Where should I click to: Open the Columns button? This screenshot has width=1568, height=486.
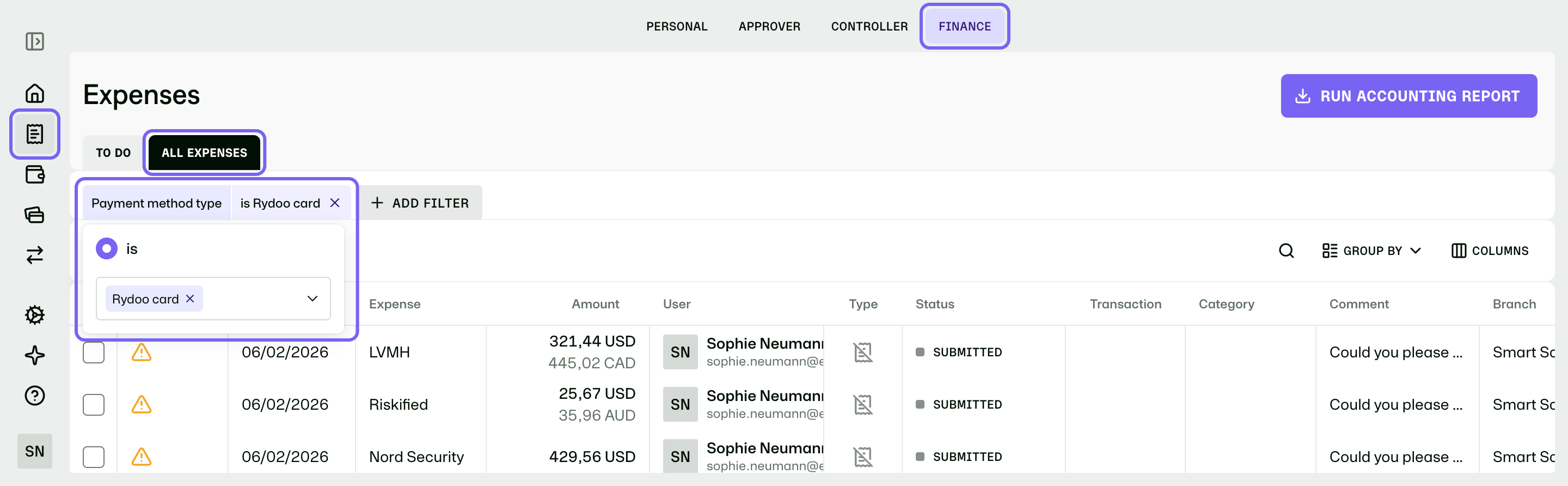[1490, 251]
